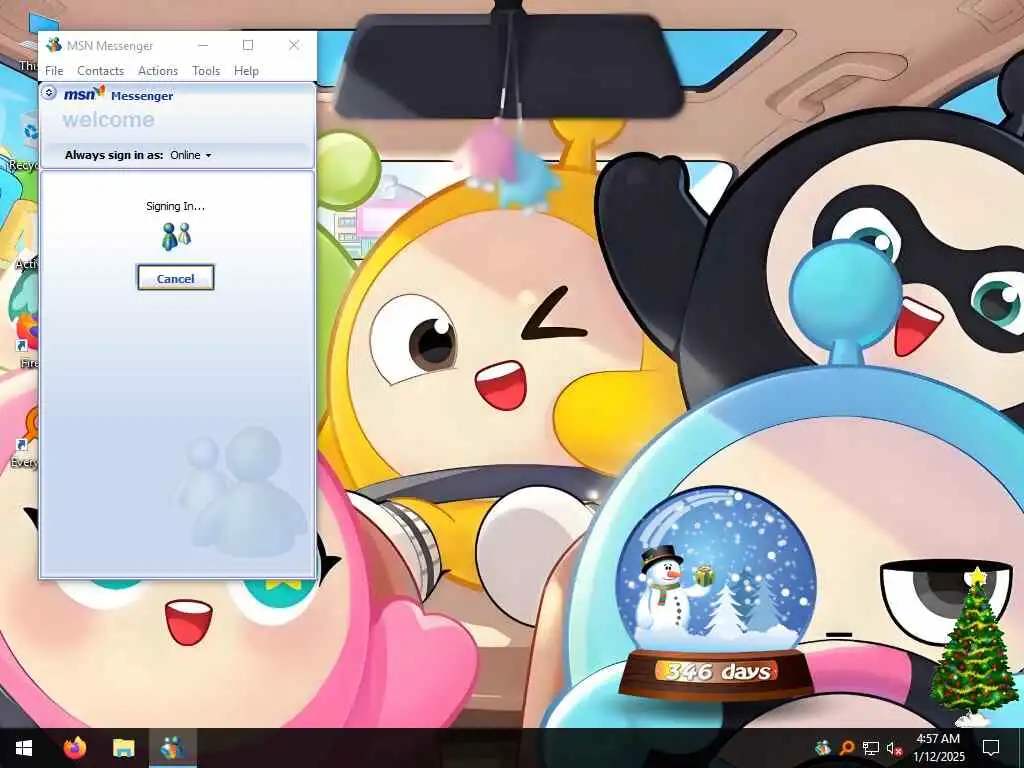Open the Windows Start menu
Screen dimensions: 1024x768
[x=24, y=748]
